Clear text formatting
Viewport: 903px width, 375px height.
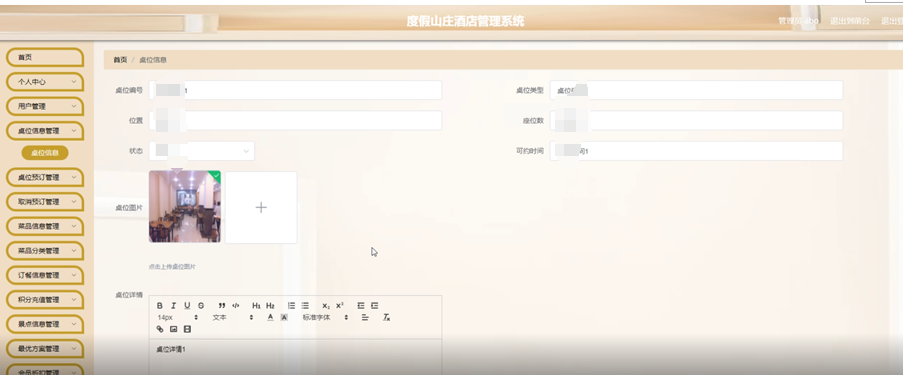pos(386,317)
